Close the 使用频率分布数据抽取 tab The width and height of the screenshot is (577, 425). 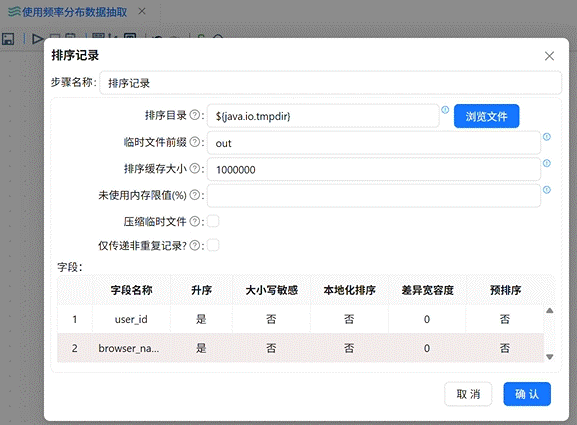point(142,11)
